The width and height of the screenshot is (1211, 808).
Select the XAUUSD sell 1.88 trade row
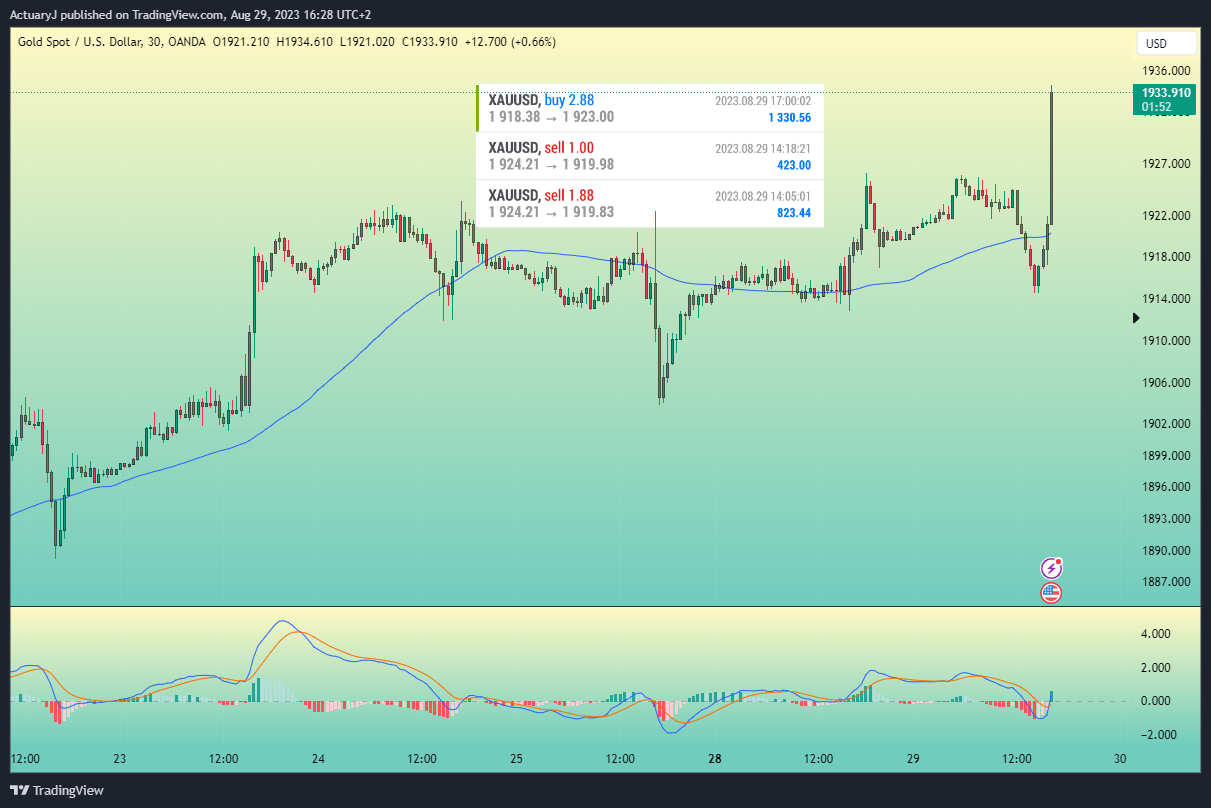click(x=650, y=204)
